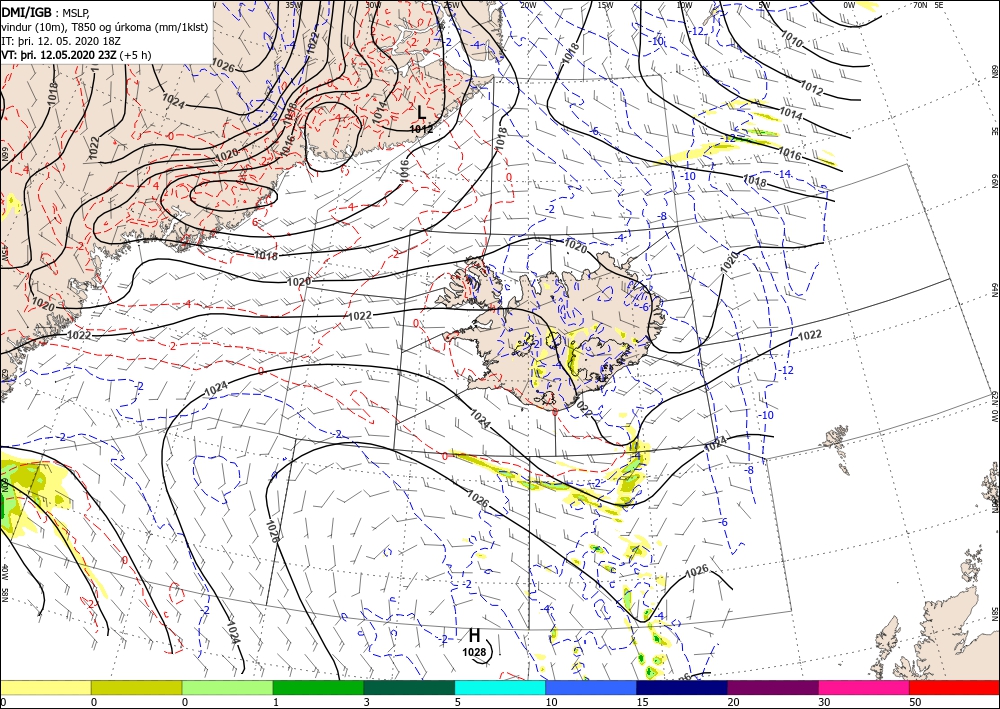Screen dimensions: 1000x709
Task: Click the high pressure "H" marker
Action: click(x=474, y=635)
